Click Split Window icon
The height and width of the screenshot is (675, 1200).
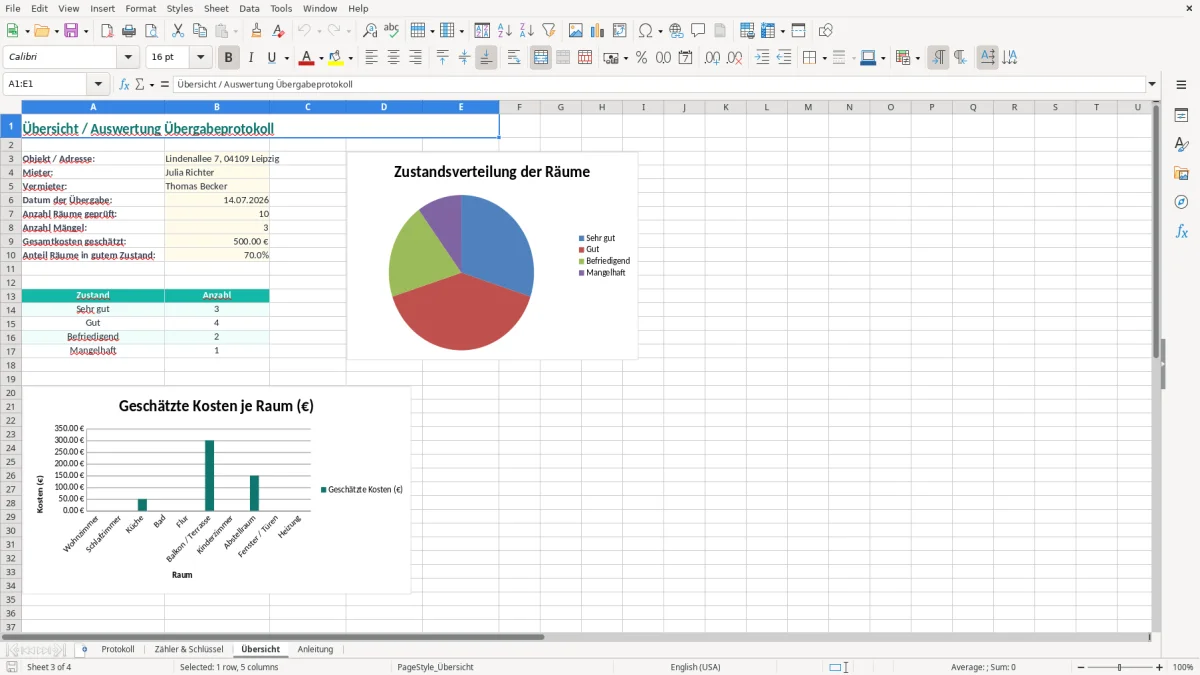point(798,31)
